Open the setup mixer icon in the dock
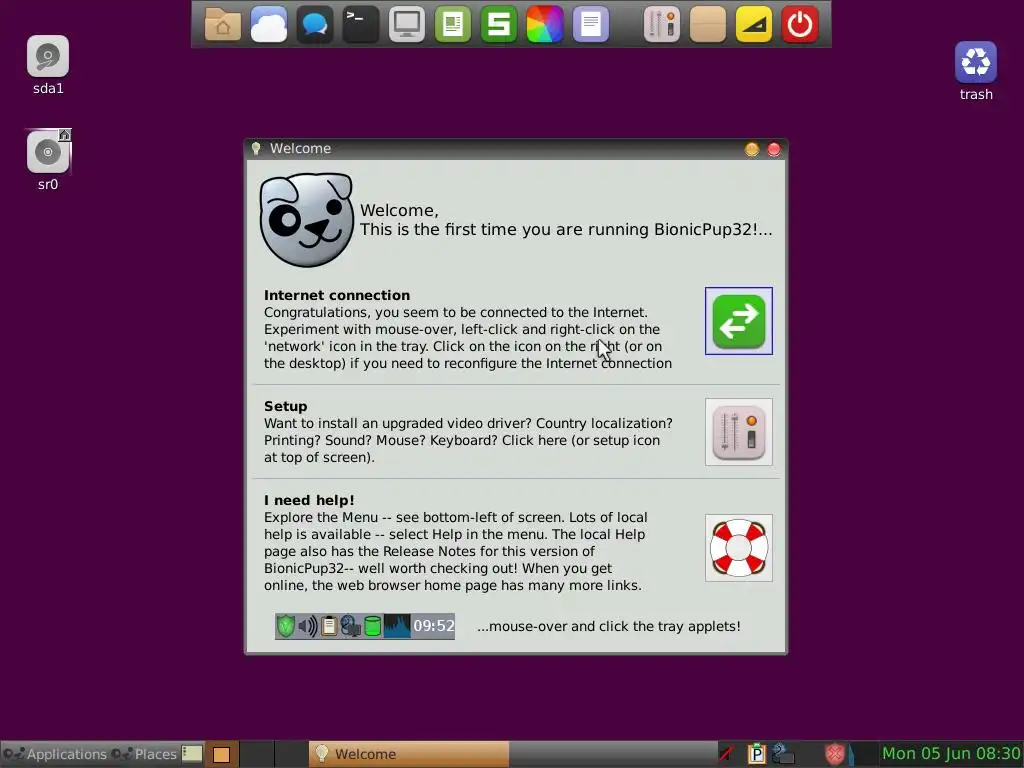Image resolution: width=1024 pixels, height=768 pixels. [662, 25]
